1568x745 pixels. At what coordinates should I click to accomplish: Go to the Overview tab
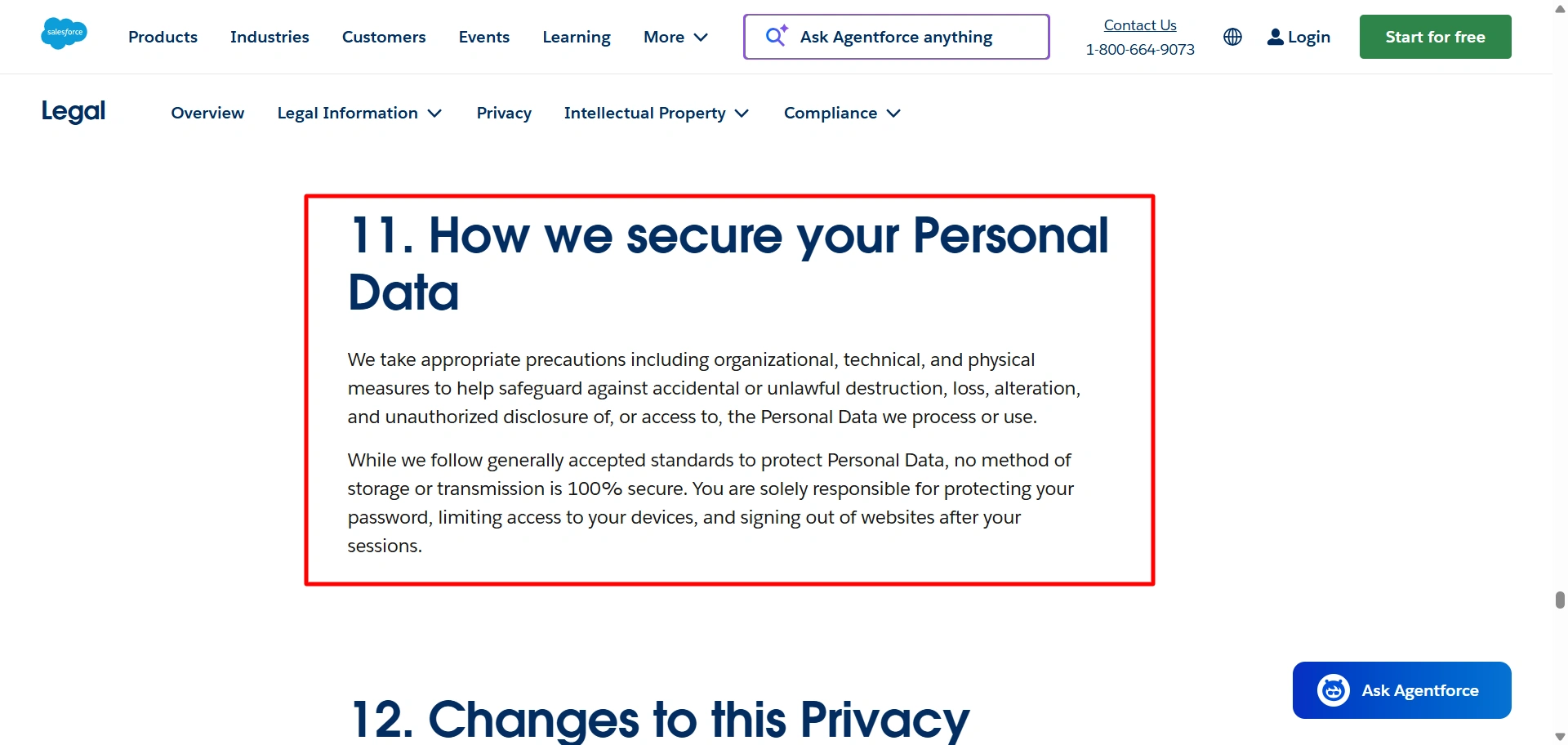pos(207,113)
